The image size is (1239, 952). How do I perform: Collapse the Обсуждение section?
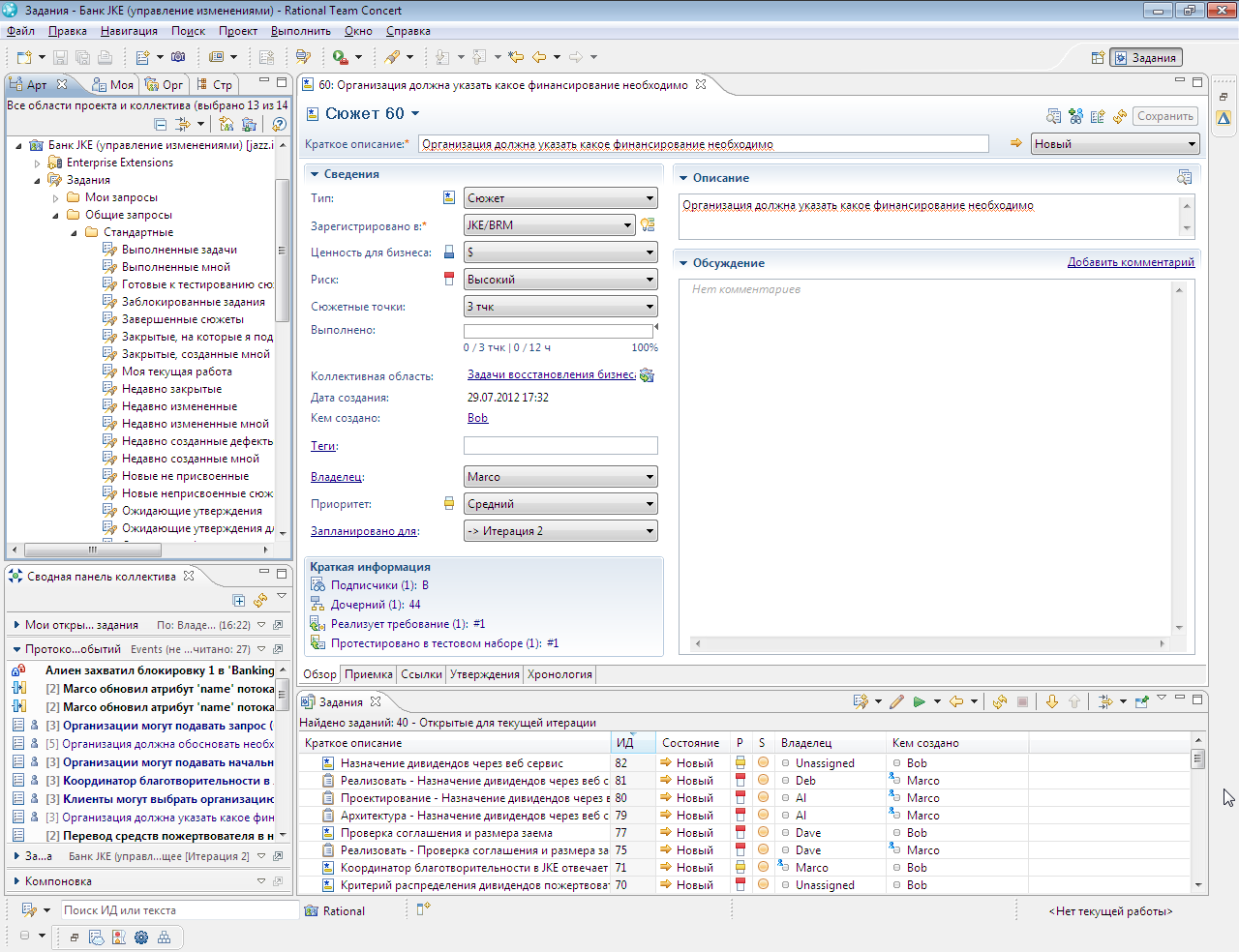tap(683, 263)
